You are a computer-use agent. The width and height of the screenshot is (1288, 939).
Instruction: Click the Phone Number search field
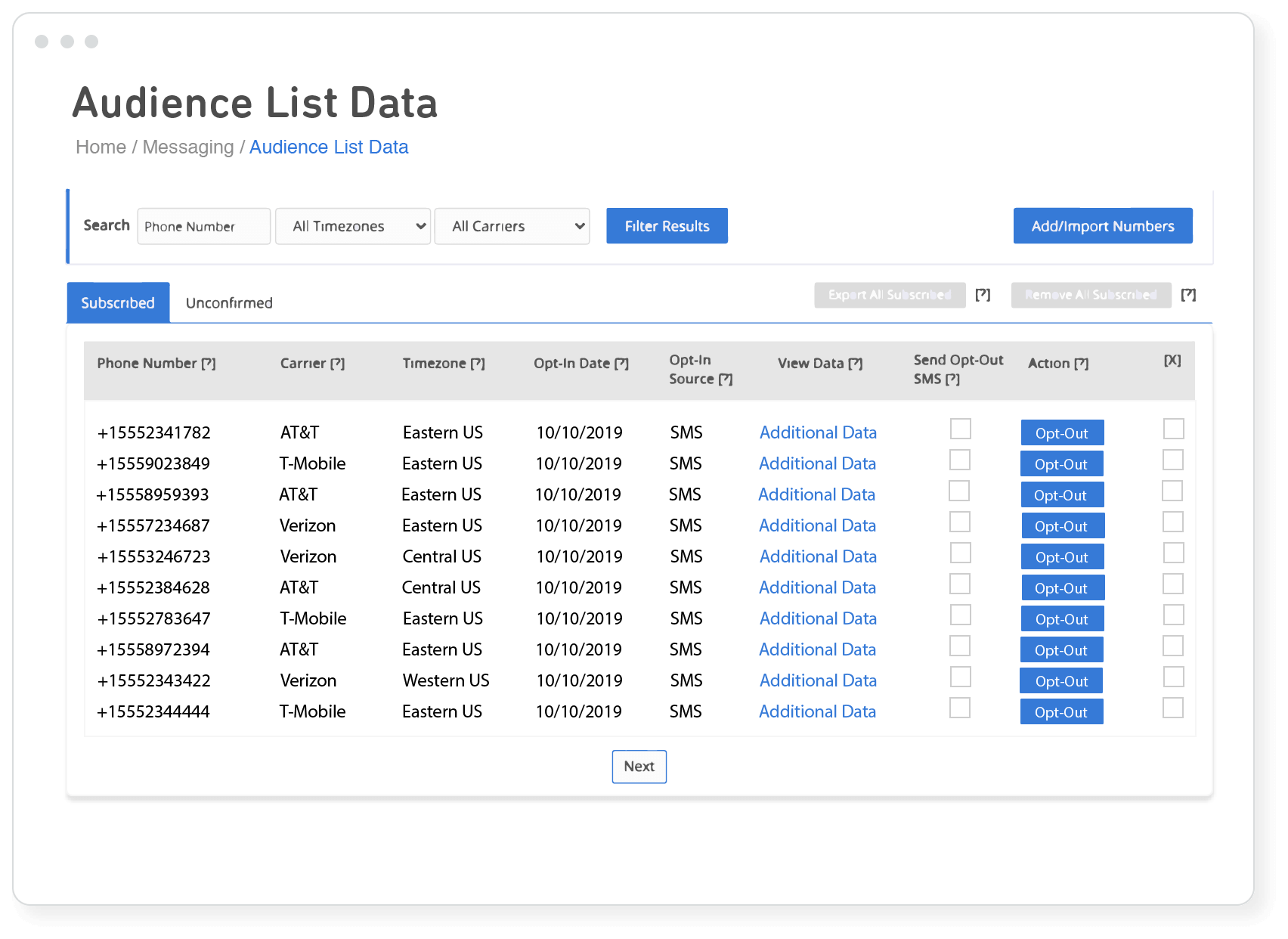click(x=204, y=226)
